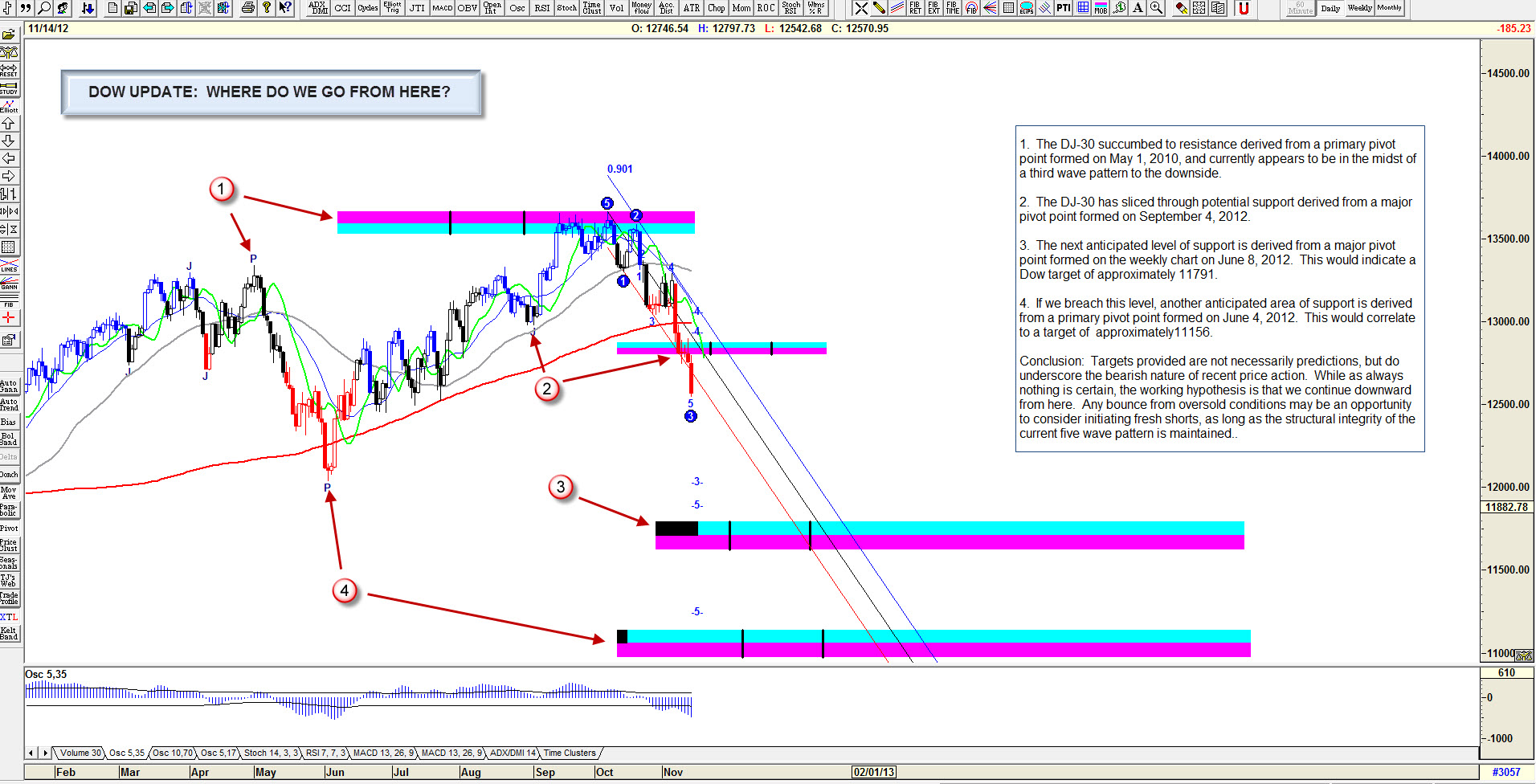Add Elliott Trigger indicator
The image size is (1536, 784).
pos(392,8)
